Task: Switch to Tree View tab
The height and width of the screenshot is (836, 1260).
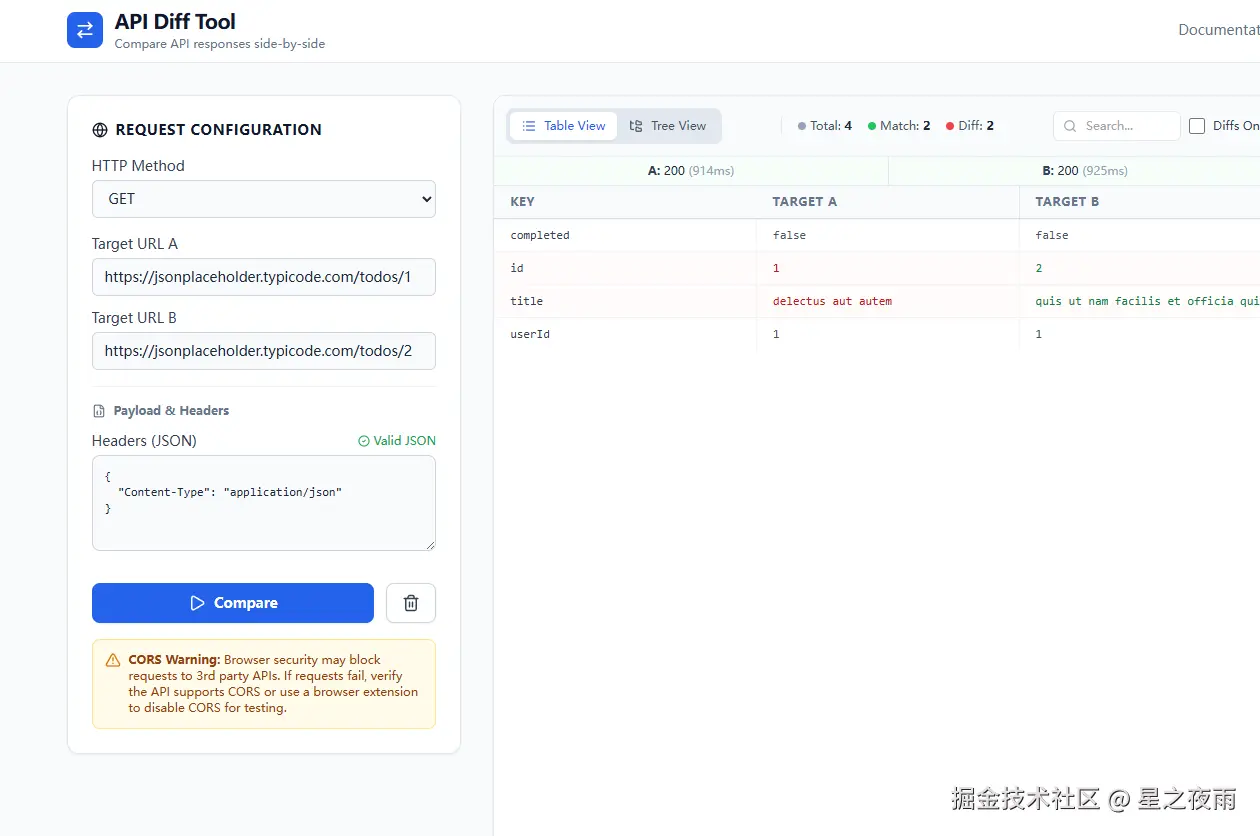Action: (668, 126)
